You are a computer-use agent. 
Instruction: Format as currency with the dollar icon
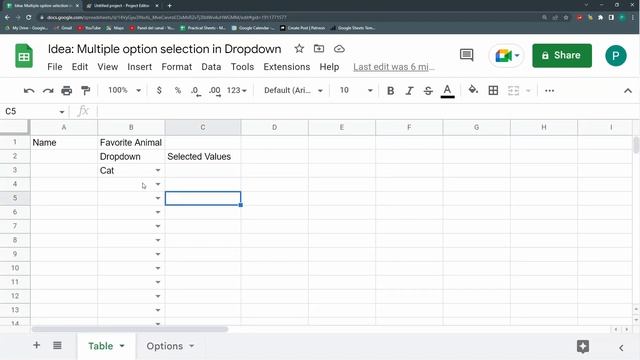159,90
